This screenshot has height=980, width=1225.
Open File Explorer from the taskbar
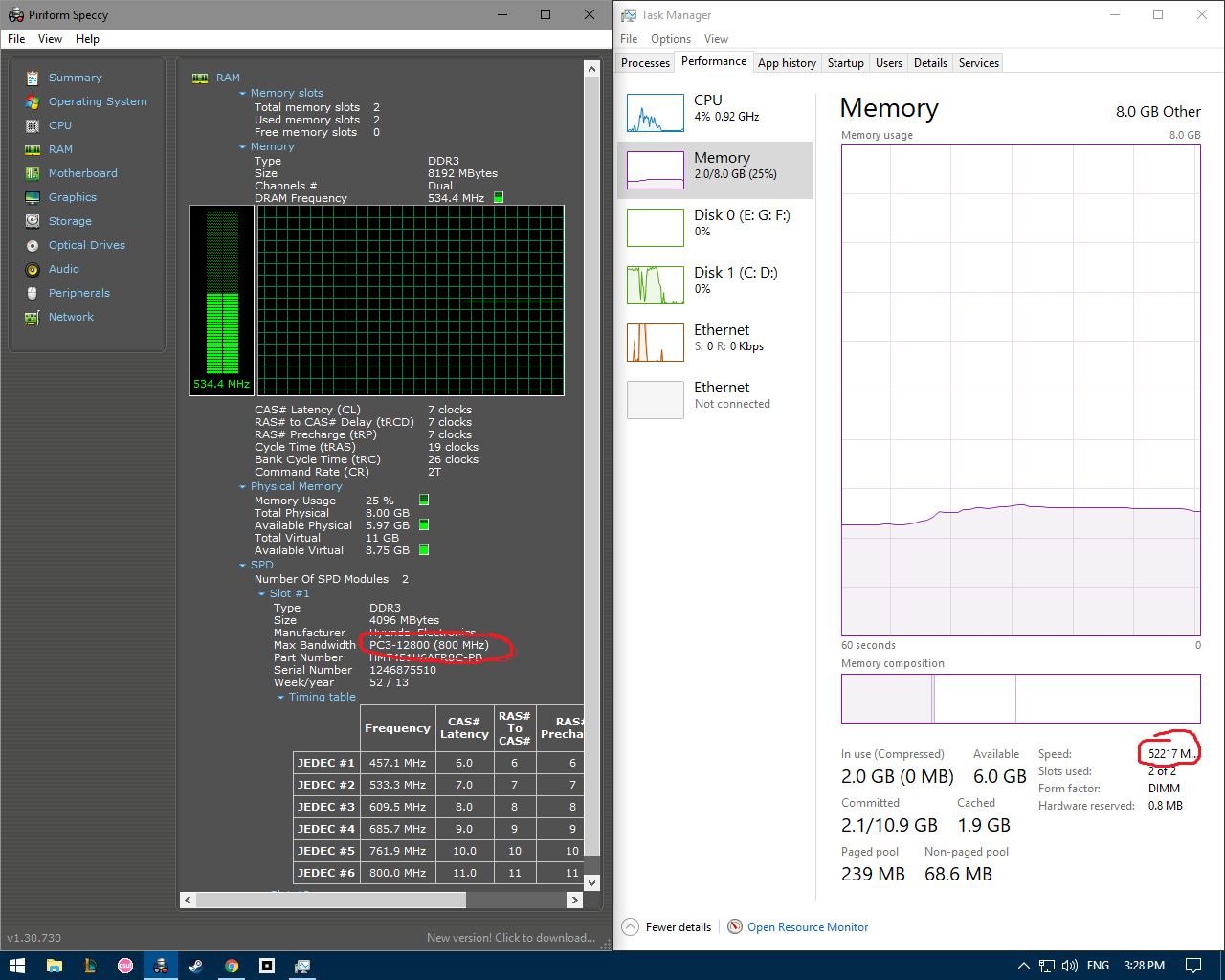[54, 966]
